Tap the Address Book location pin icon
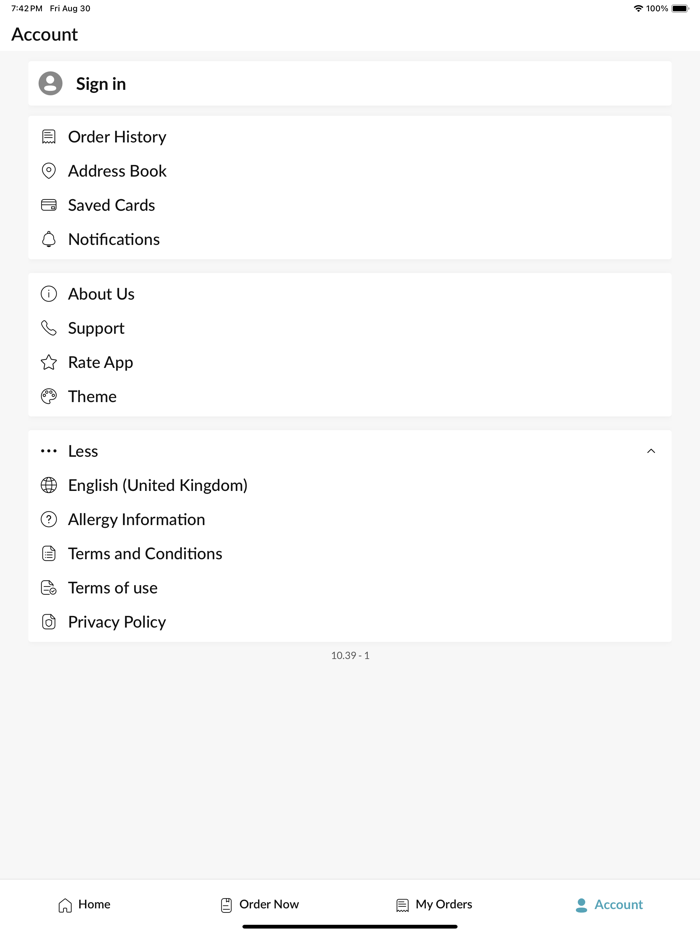The height and width of the screenshot is (934, 700). point(49,171)
